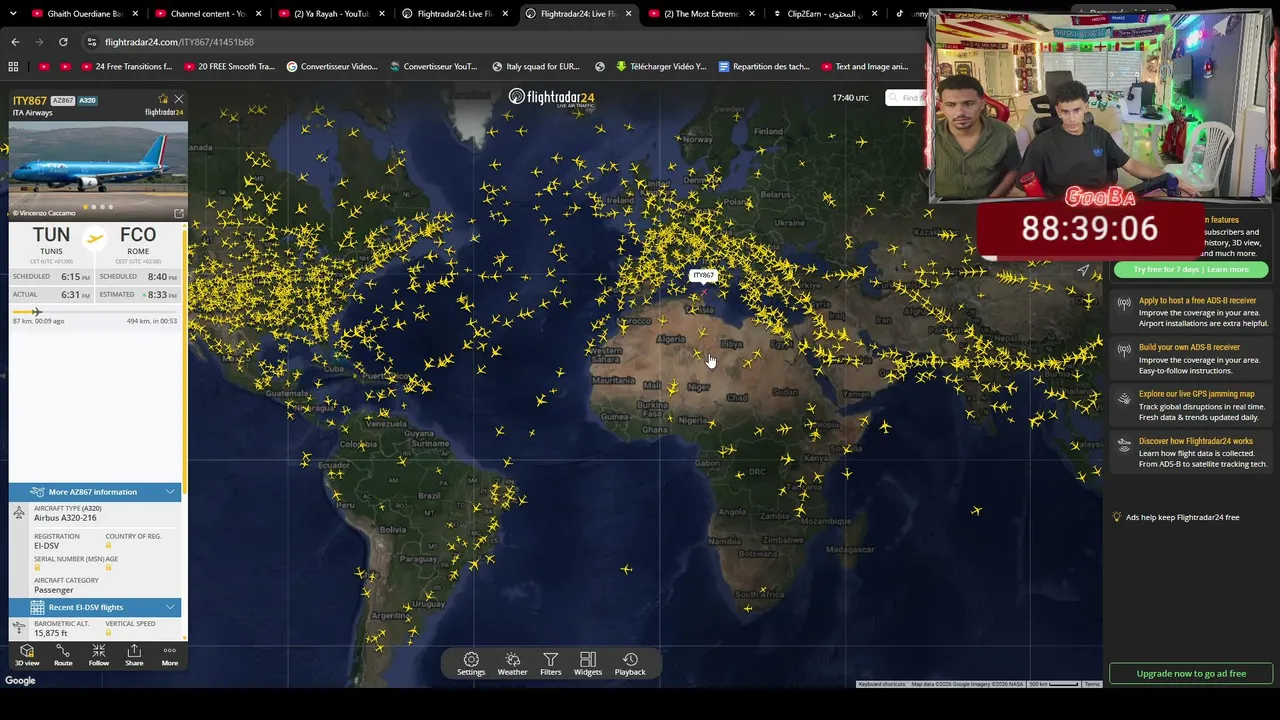This screenshot has height=720, width=1280.
Task: Switch to the 'Ya Rayah - YouTube' tab
Action: click(x=332, y=14)
